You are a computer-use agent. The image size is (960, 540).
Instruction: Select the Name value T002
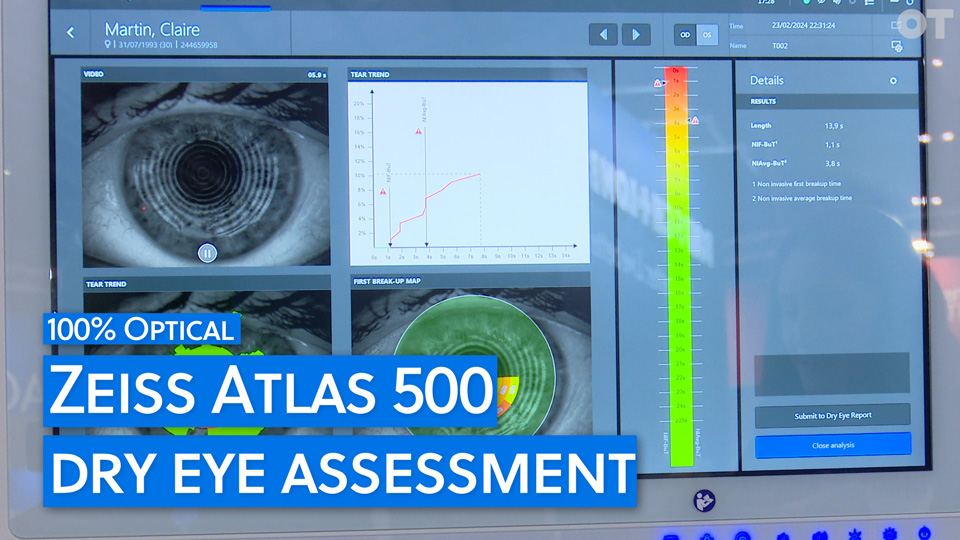tap(779, 46)
